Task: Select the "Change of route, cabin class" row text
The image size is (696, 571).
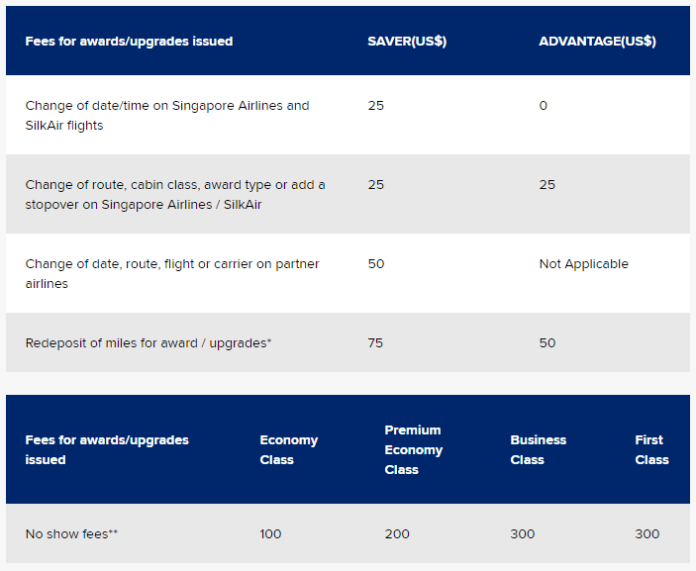Action: pos(175,194)
